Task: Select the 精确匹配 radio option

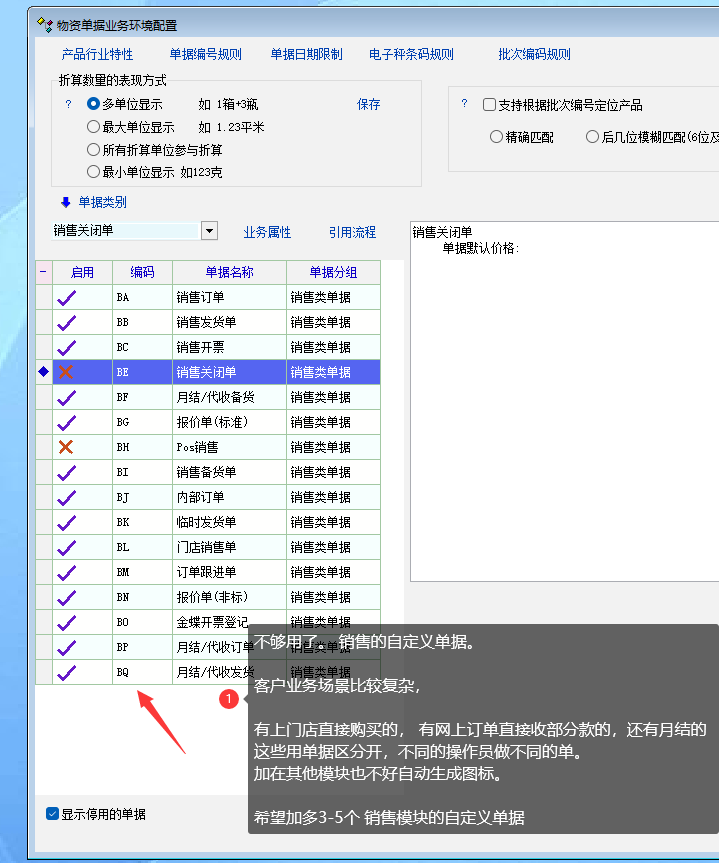Action: click(x=496, y=137)
